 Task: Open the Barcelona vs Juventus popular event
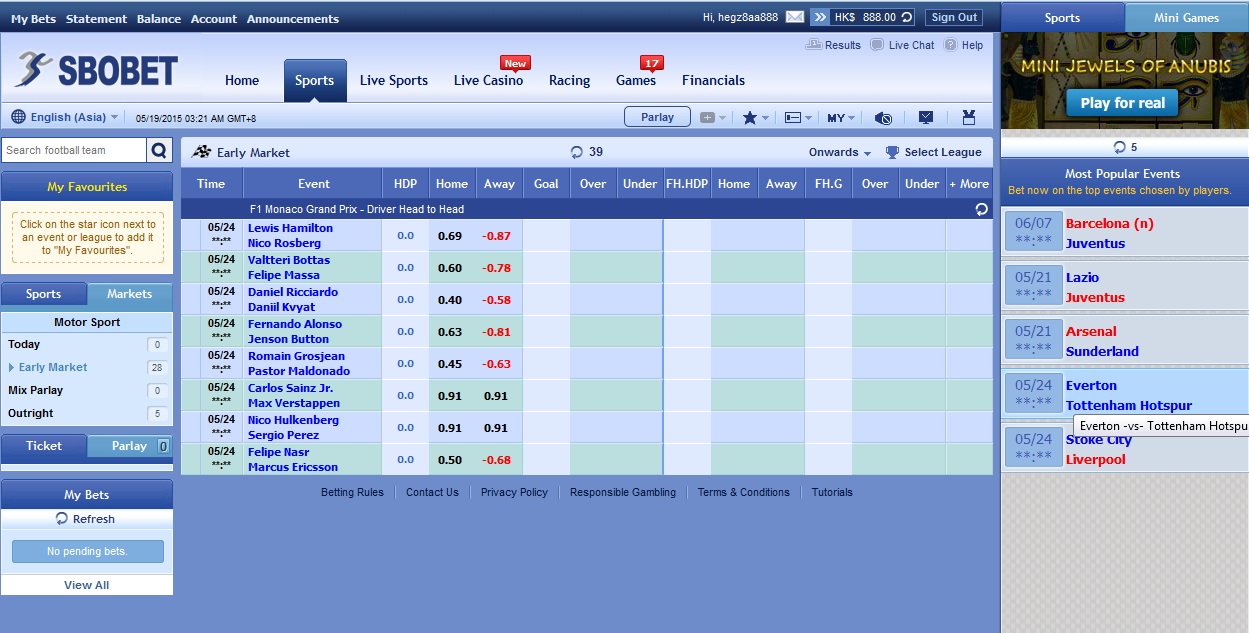point(1124,233)
